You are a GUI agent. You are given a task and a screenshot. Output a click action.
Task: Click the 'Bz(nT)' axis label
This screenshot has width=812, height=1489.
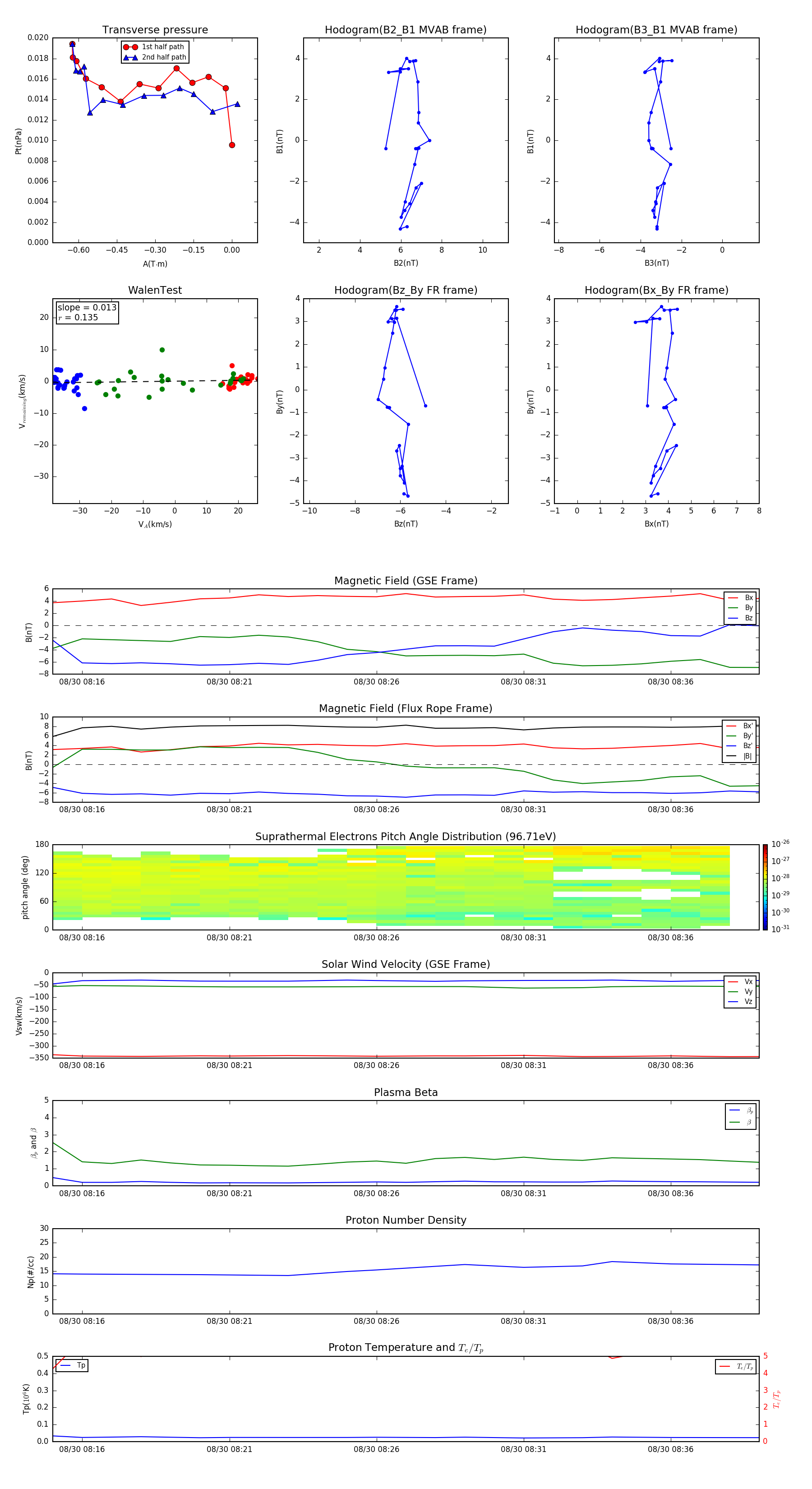click(406, 524)
